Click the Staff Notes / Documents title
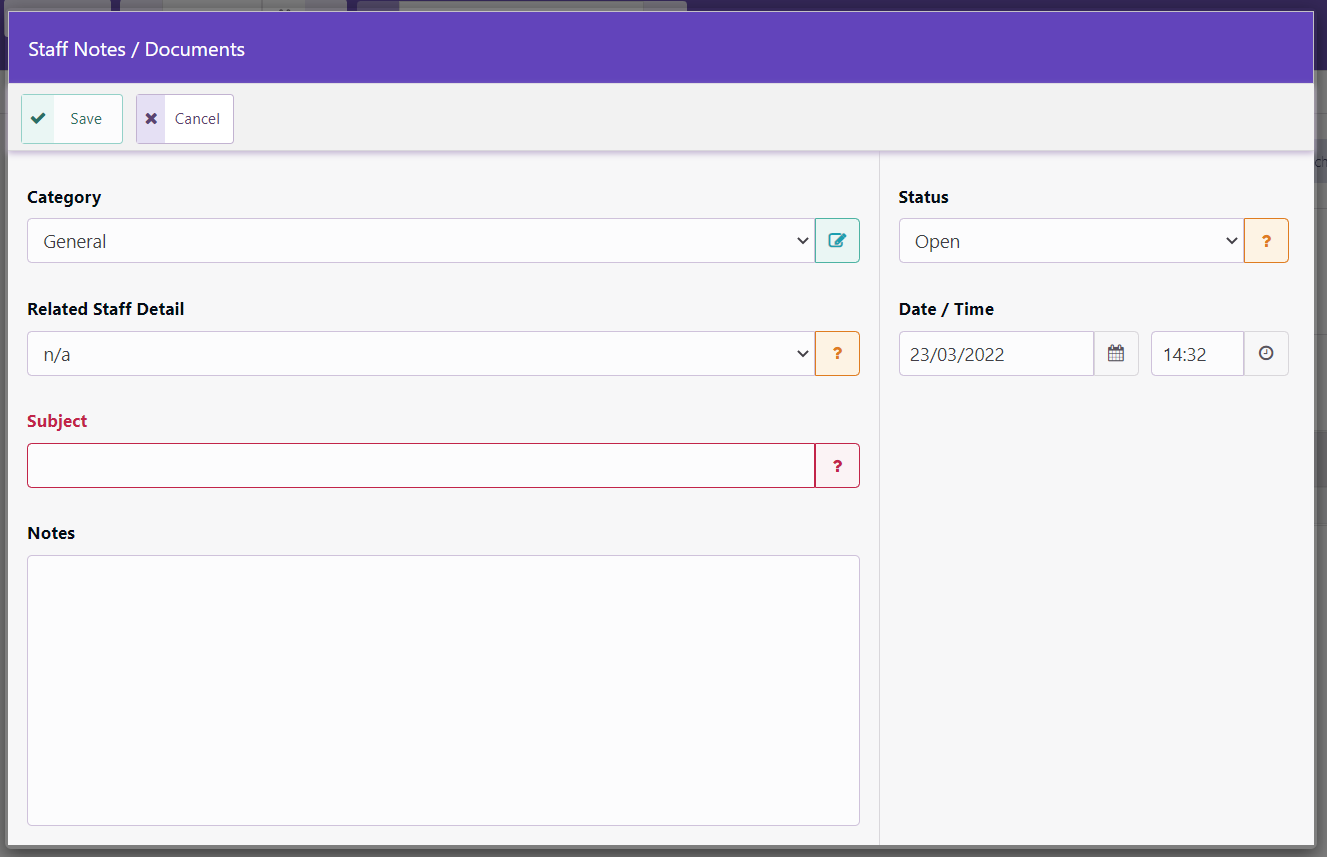 pyautogui.click(x=136, y=49)
